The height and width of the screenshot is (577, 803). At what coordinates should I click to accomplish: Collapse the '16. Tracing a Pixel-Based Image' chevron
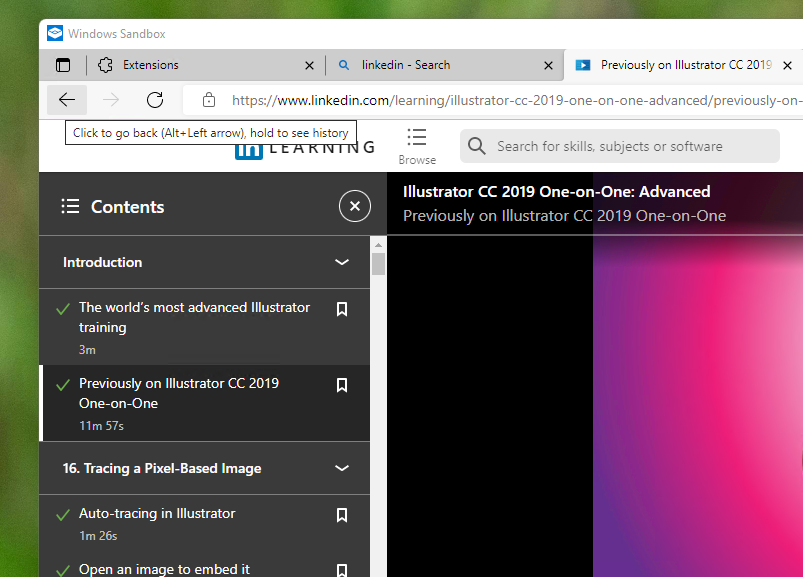(x=342, y=468)
